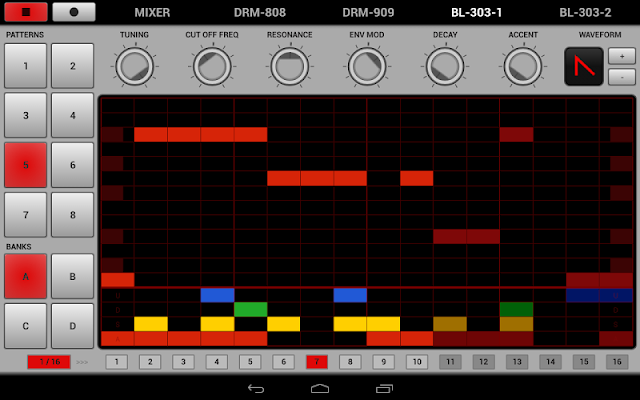
Task: Switch to bank C
Action: pyautogui.click(x=26, y=326)
